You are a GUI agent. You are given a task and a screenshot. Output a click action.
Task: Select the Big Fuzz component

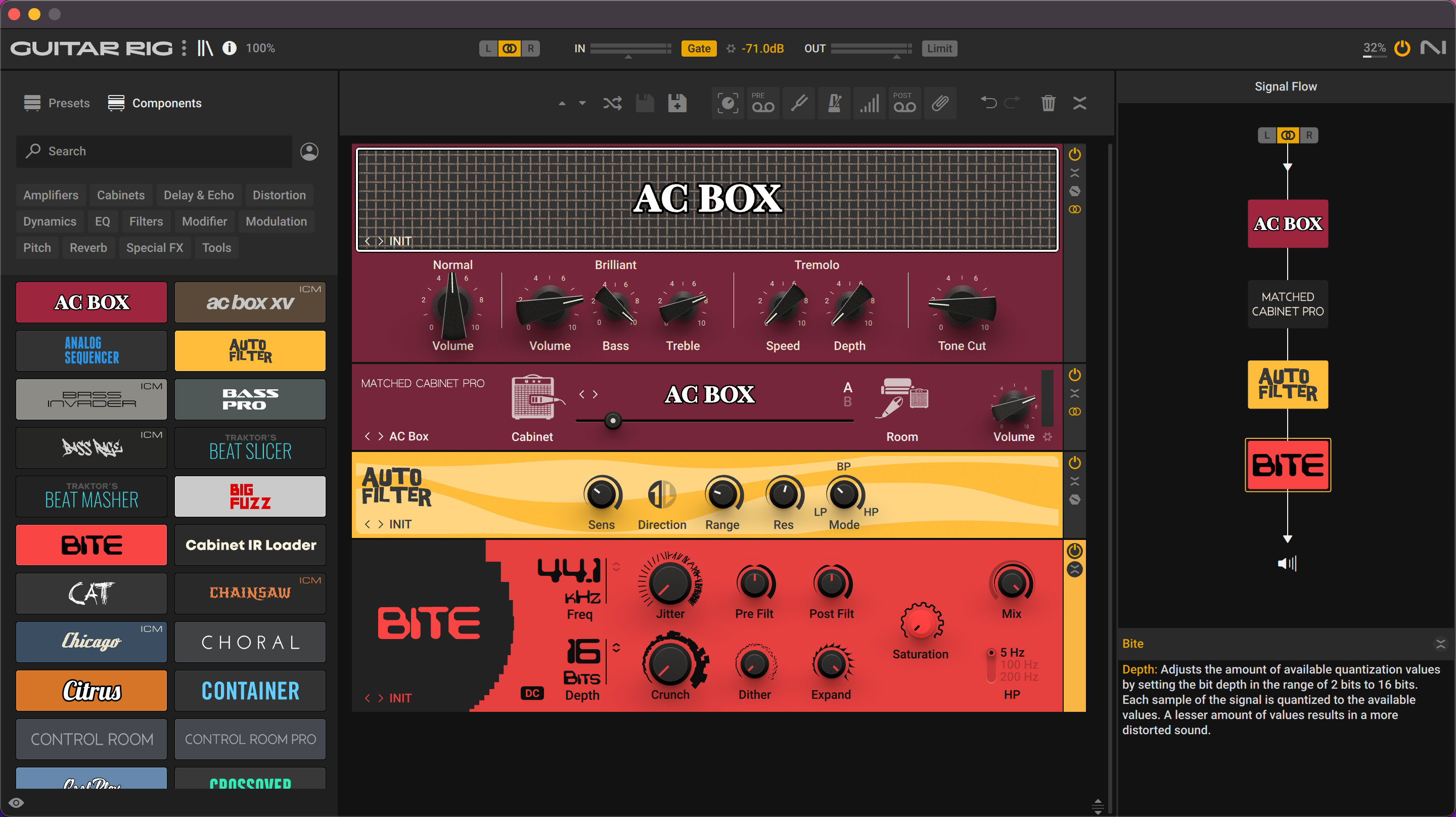pyautogui.click(x=250, y=496)
